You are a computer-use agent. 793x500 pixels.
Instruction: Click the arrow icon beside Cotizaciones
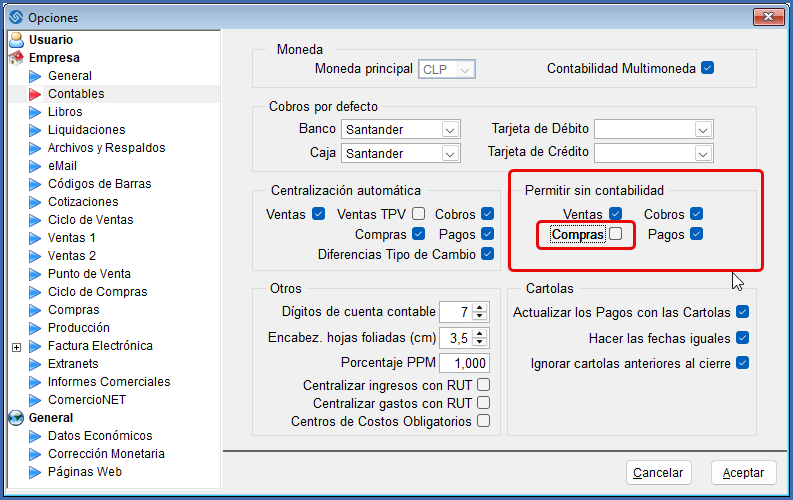click(x=35, y=202)
